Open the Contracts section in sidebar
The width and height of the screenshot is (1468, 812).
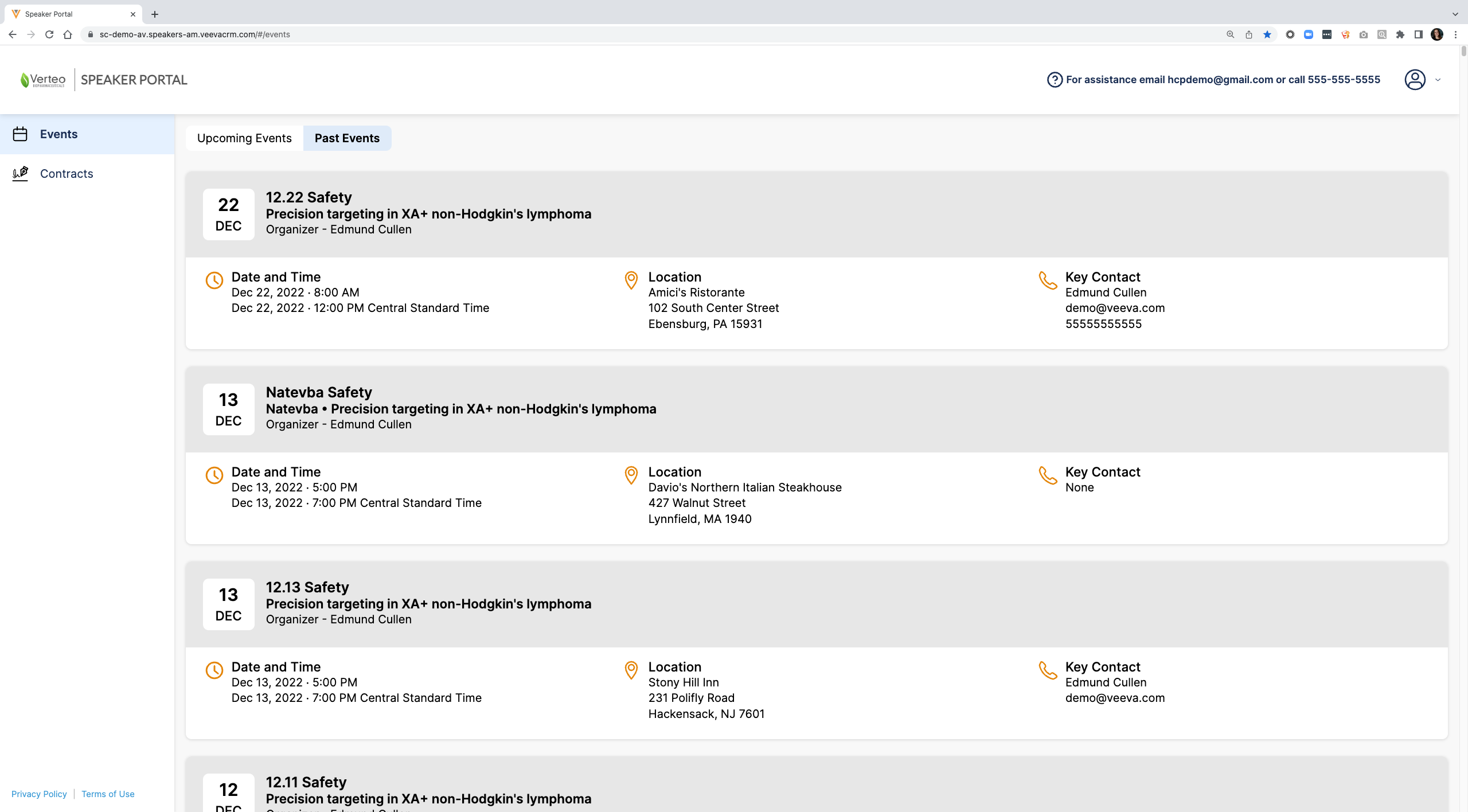[x=67, y=174]
